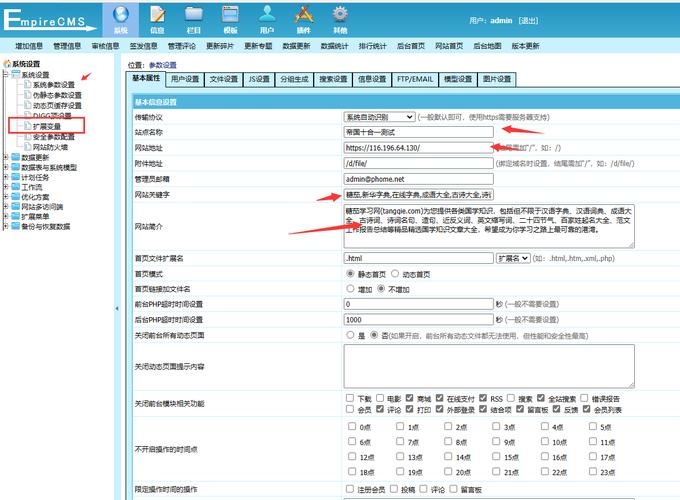Open the 扩展名 dropdown beside file extension field
Image resolution: width=680 pixels, height=500 pixels.
tap(512, 257)
